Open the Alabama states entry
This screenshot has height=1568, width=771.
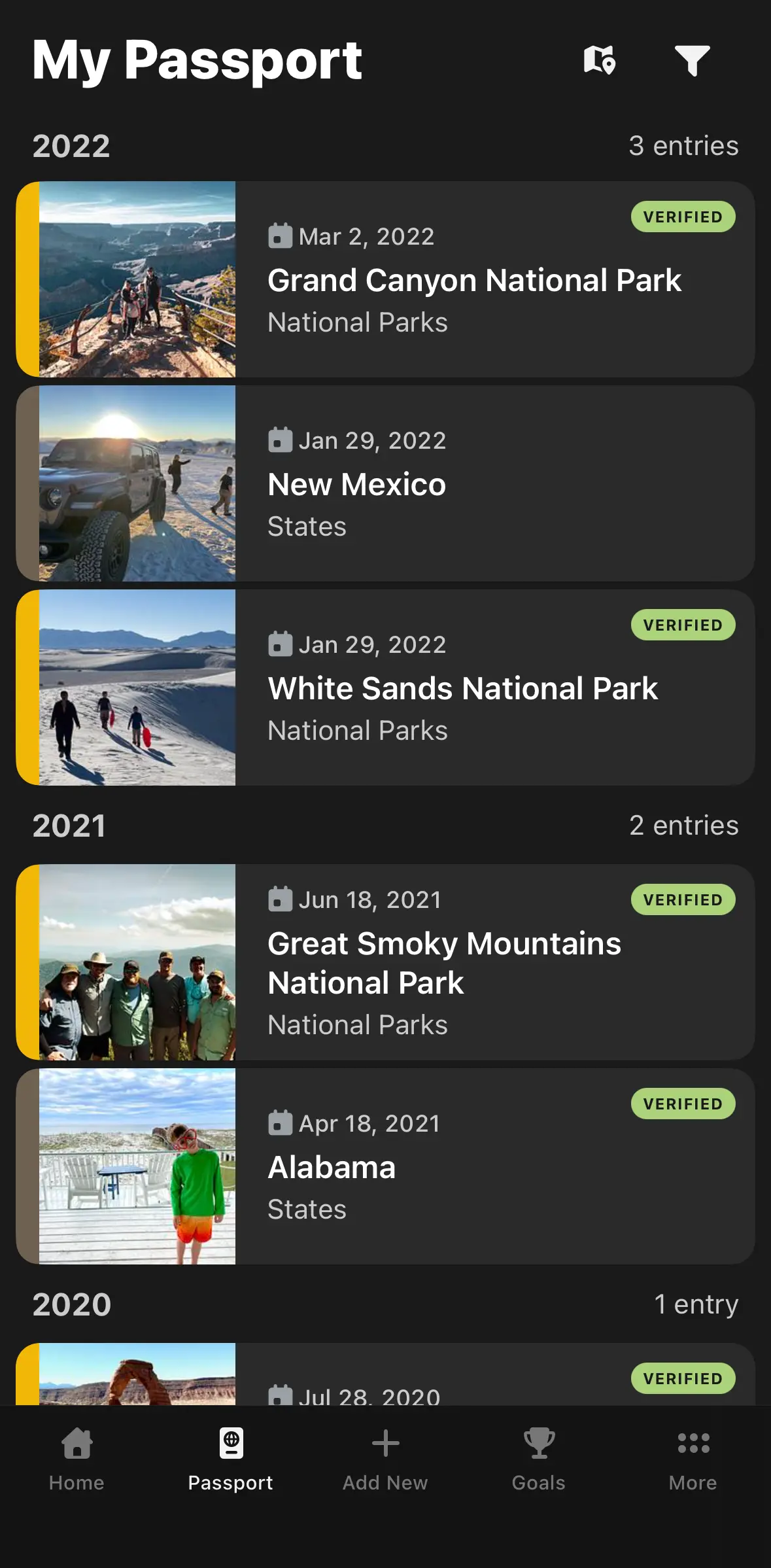[332, 1168]
